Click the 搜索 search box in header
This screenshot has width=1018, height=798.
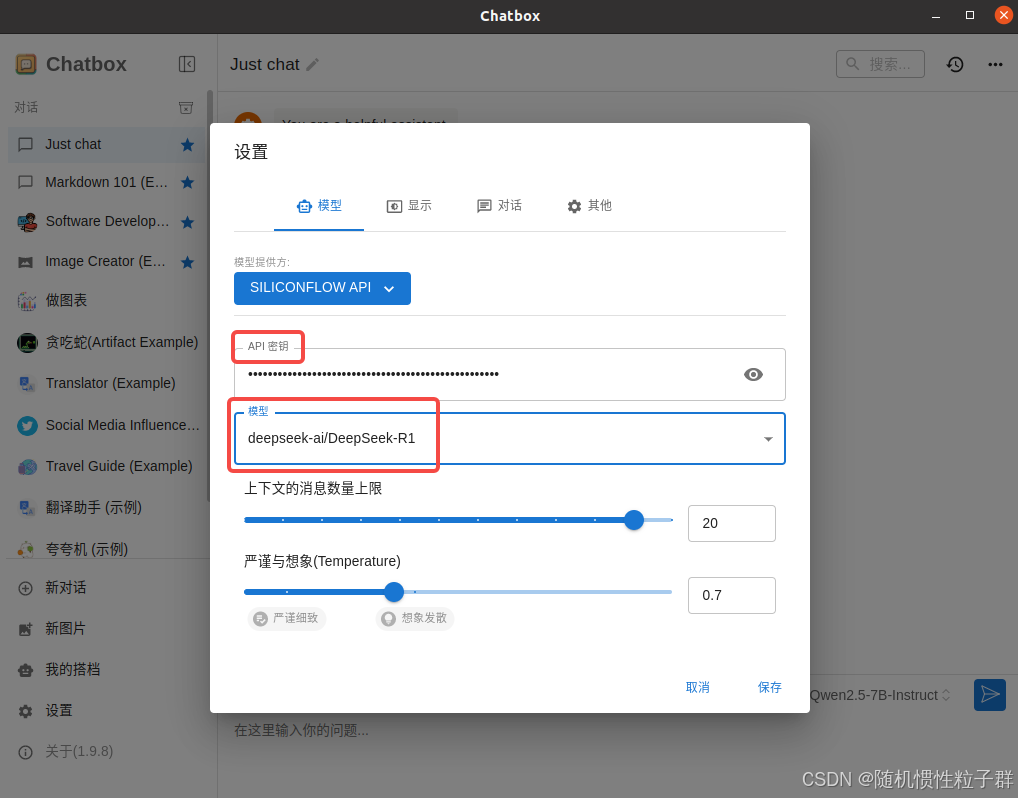(880, 64)
